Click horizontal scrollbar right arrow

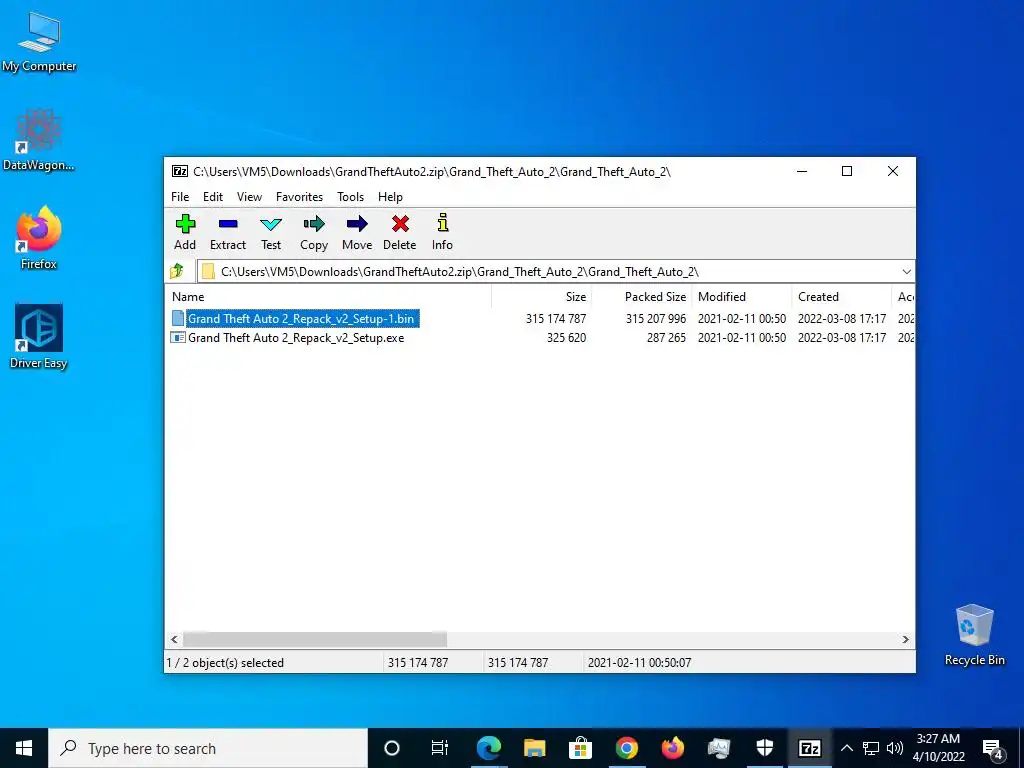906,639
